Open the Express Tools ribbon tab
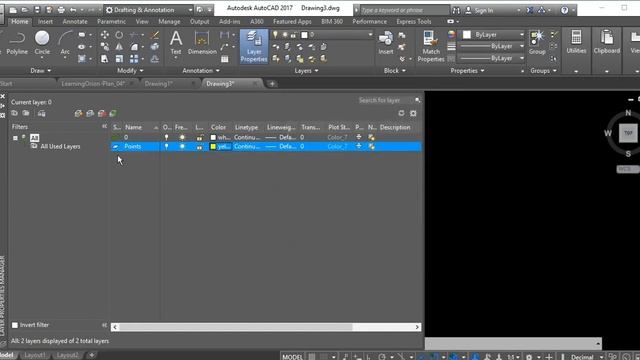 pos(413,22)
